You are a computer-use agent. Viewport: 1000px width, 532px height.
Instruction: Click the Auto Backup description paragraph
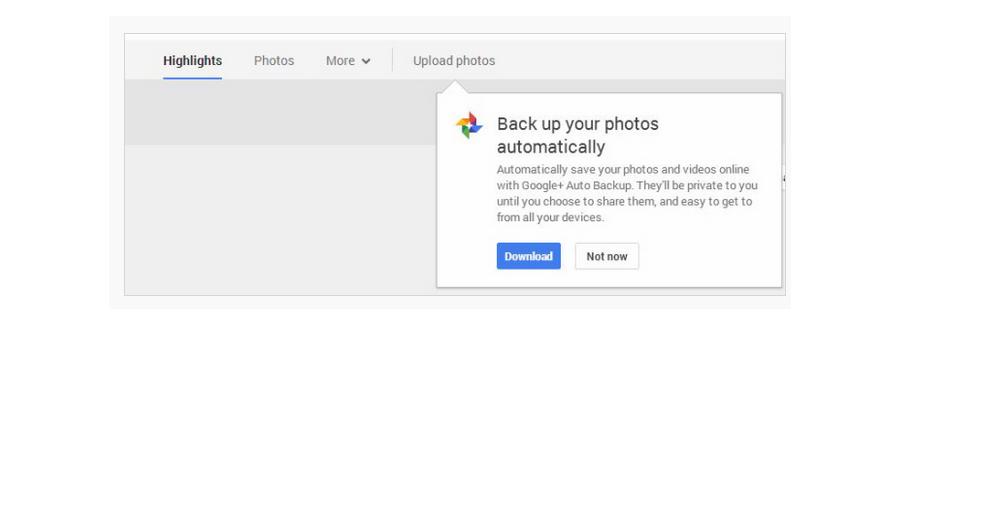coord(627,193)
